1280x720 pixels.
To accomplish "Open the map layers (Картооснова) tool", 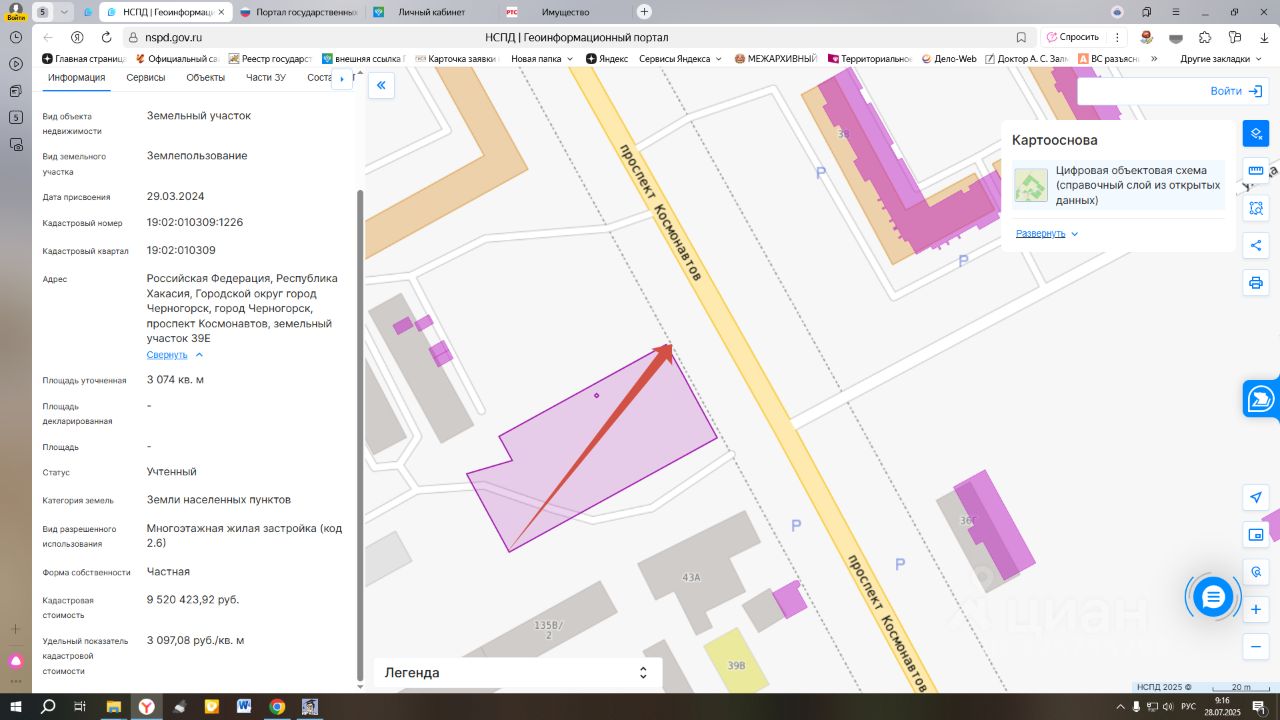I will pos(1256,133).
